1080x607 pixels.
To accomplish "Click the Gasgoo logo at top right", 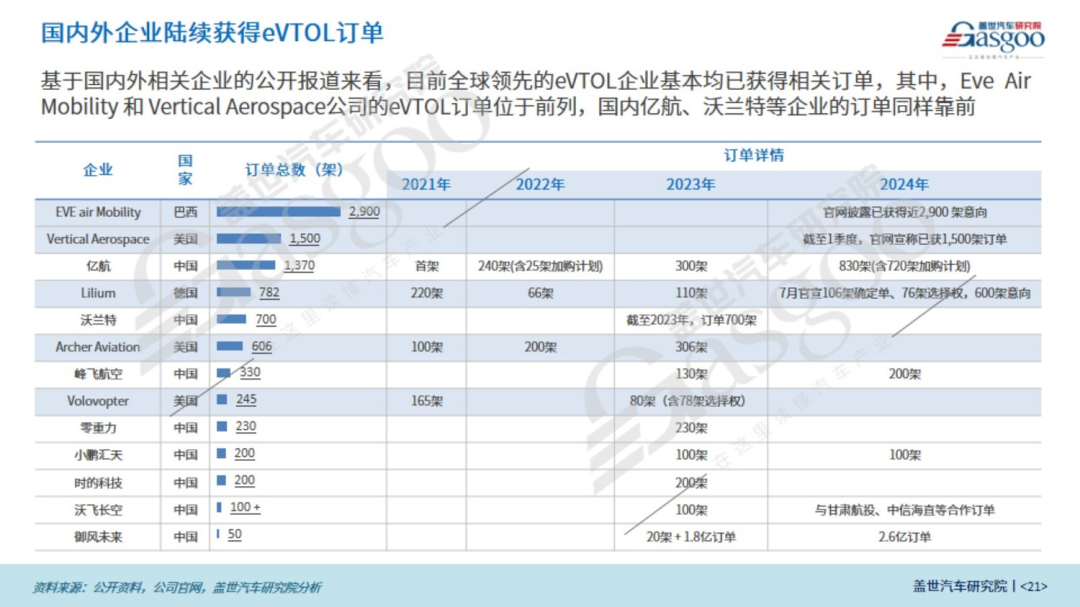I will click(x=993, y=39).
